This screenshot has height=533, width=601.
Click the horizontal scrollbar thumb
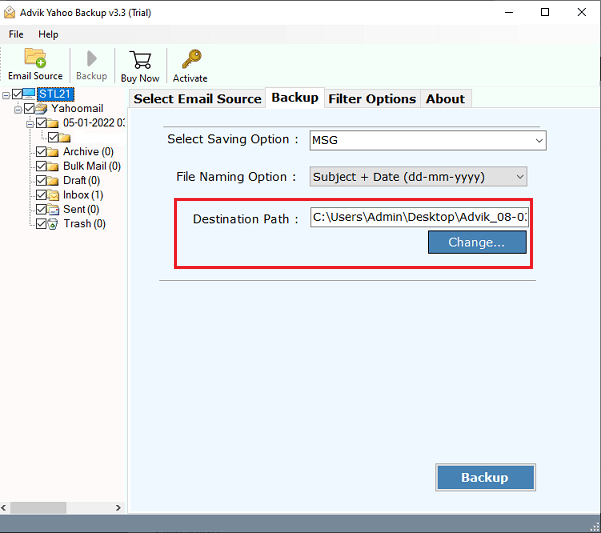coord(38,508)
